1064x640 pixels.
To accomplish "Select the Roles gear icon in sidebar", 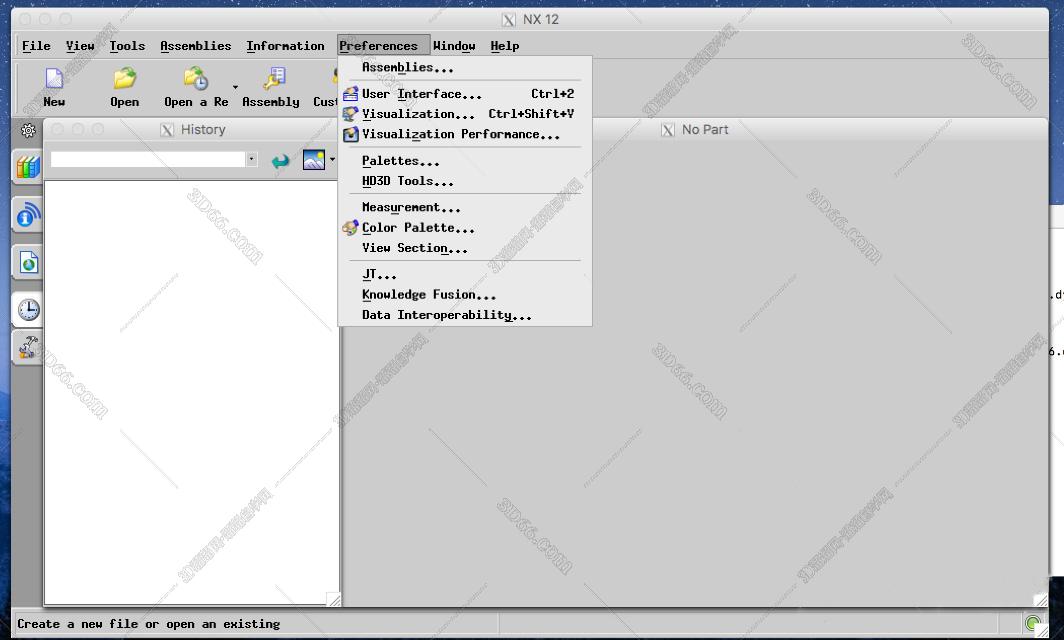I will tap(27, 130).
